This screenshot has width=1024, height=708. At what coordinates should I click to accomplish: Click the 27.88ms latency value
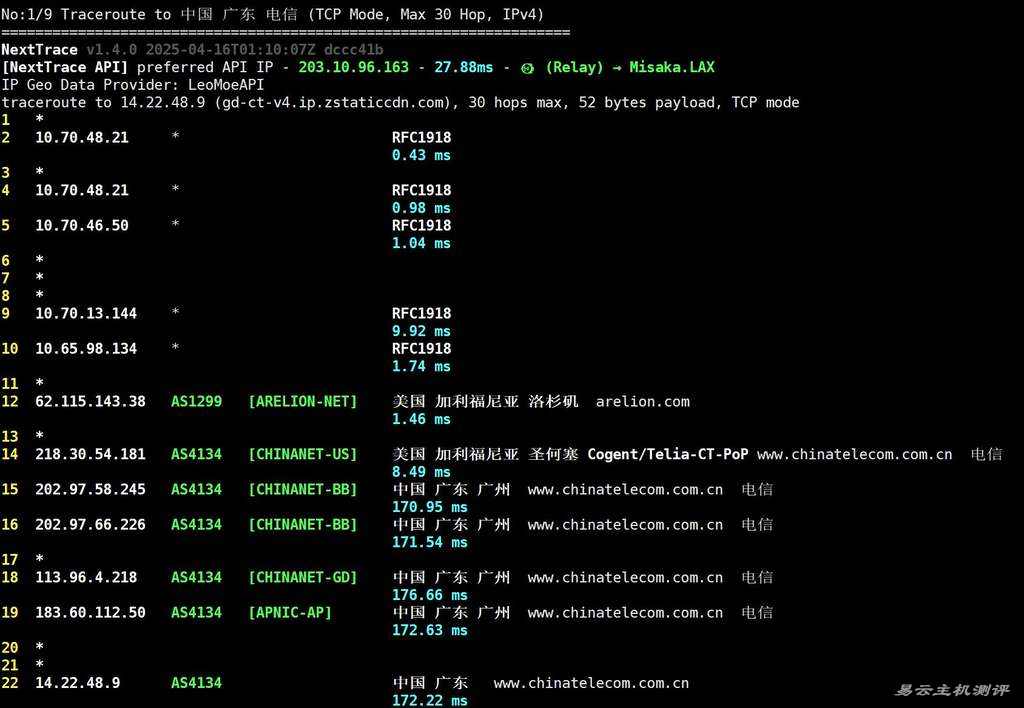pyautogui.click(x=464, y=67)
